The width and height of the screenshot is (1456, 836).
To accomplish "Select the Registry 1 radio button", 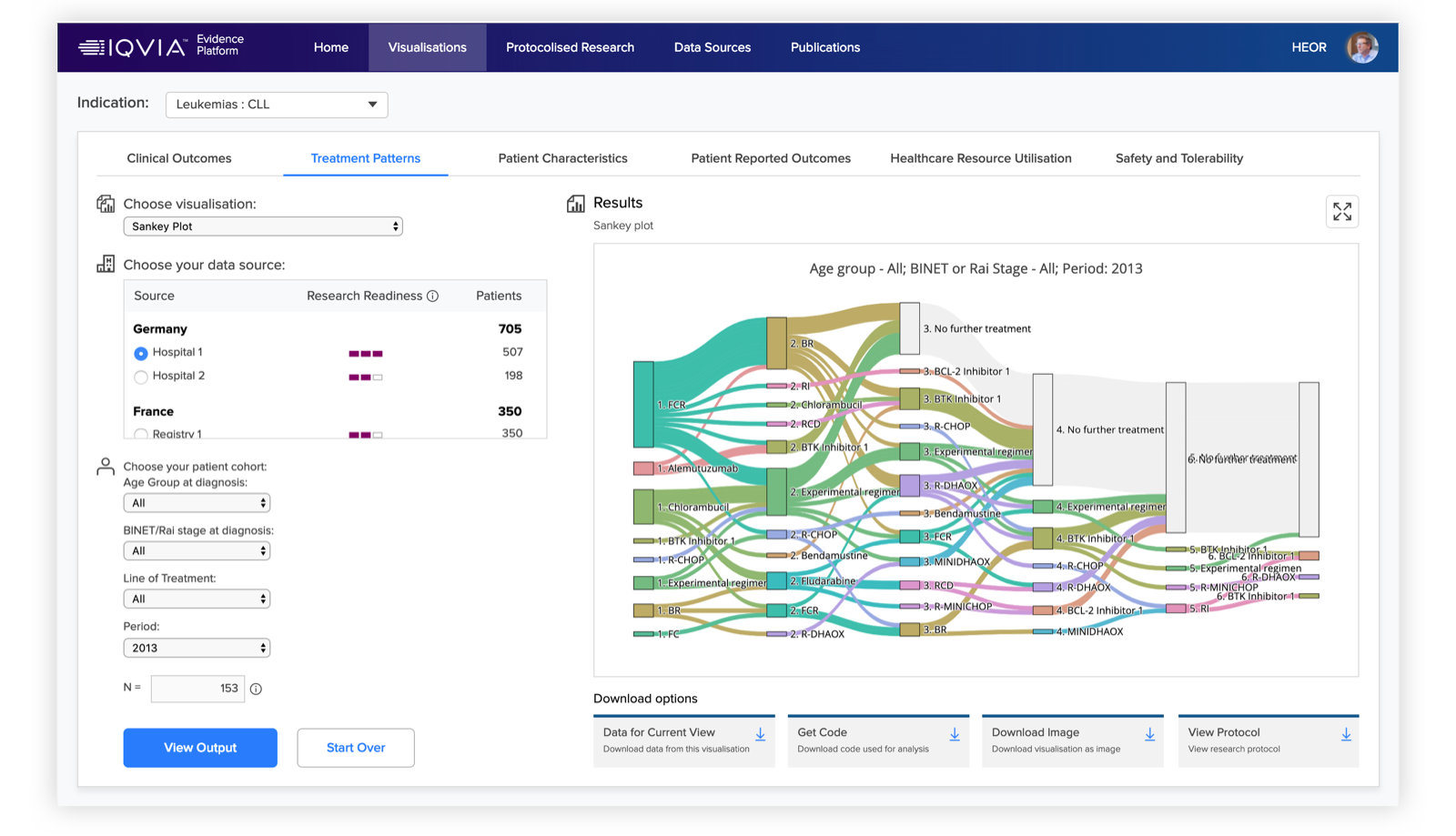I will click(141, 434).
